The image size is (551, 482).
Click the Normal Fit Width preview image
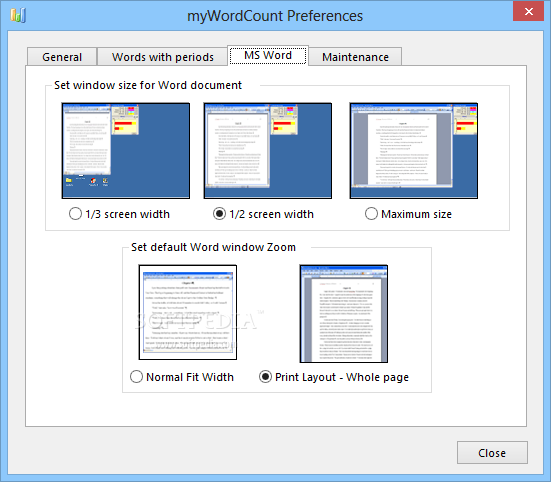(x=188, y=312)
